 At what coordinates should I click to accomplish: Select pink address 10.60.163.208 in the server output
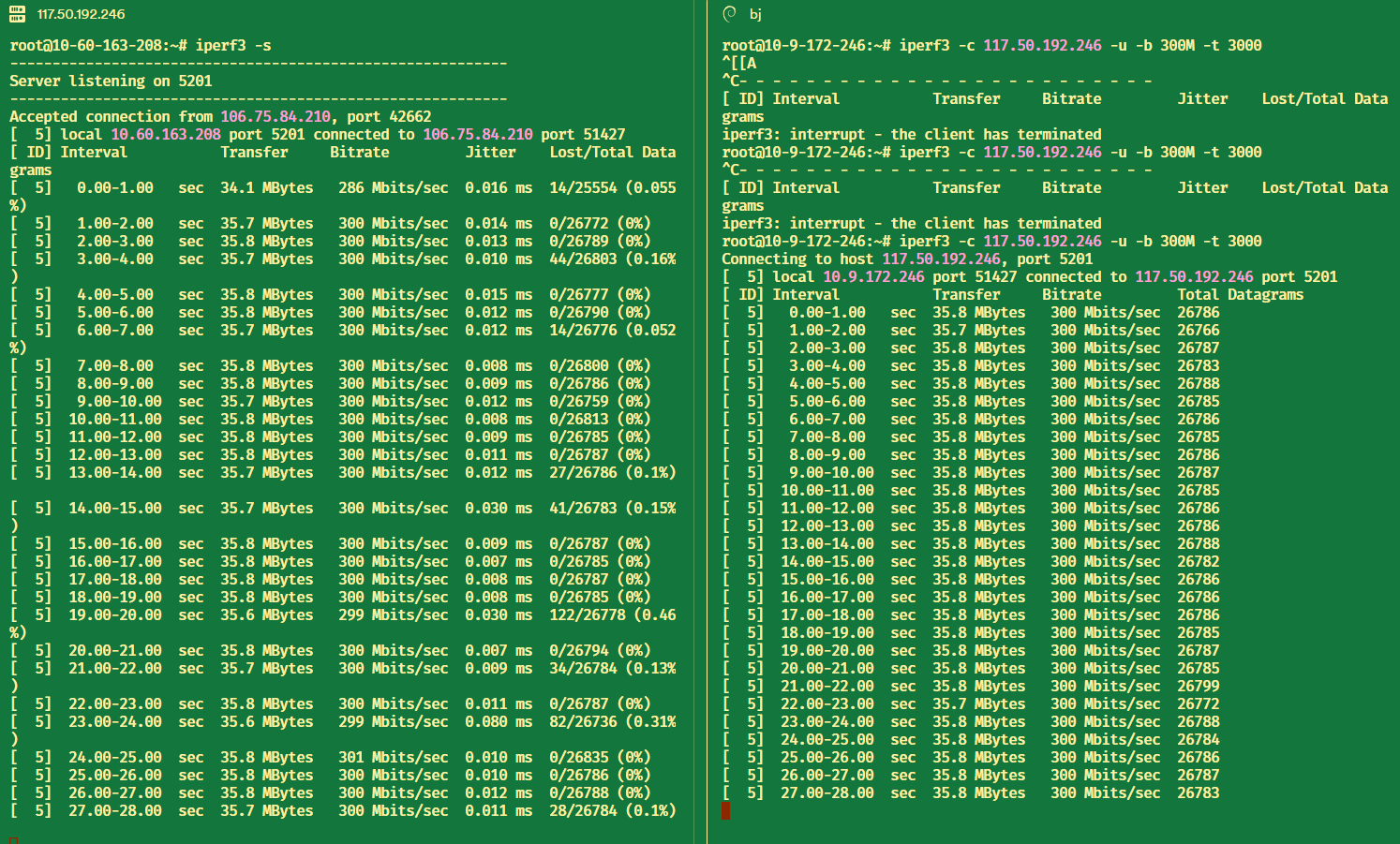click(165, 134)
